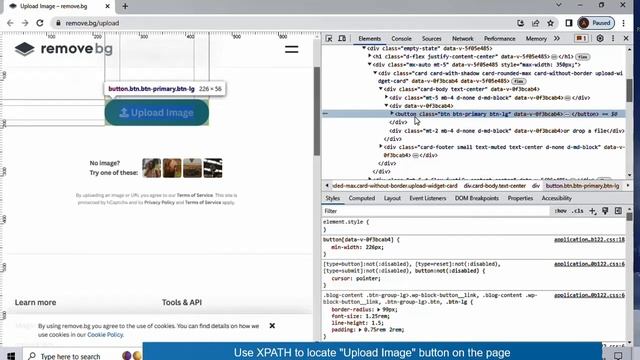
Task: Open the DevTools settings gear
Action: pos(600,38)
